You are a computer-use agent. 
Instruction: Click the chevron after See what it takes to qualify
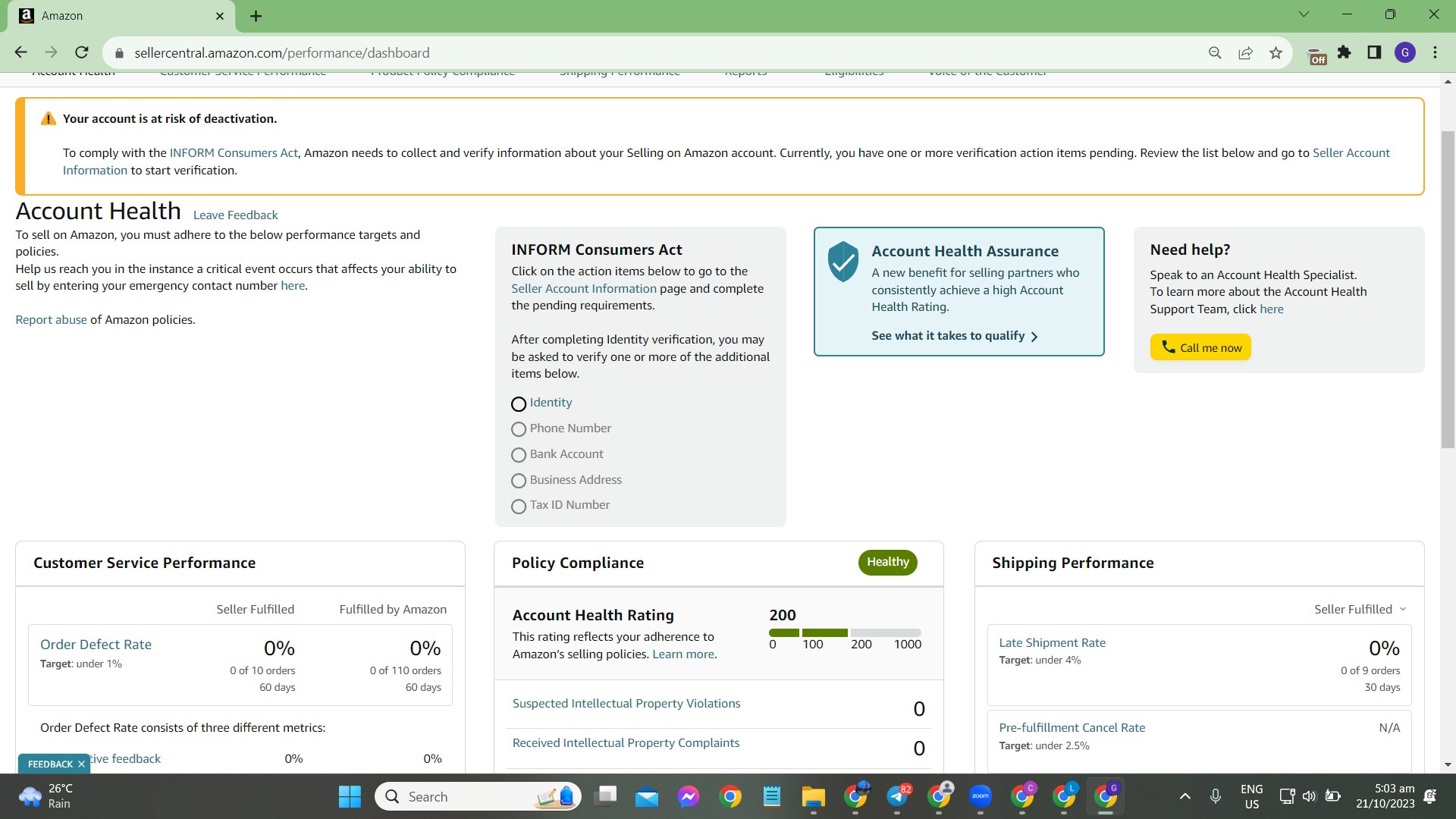pyautogui.click(x=1034, y=336)
